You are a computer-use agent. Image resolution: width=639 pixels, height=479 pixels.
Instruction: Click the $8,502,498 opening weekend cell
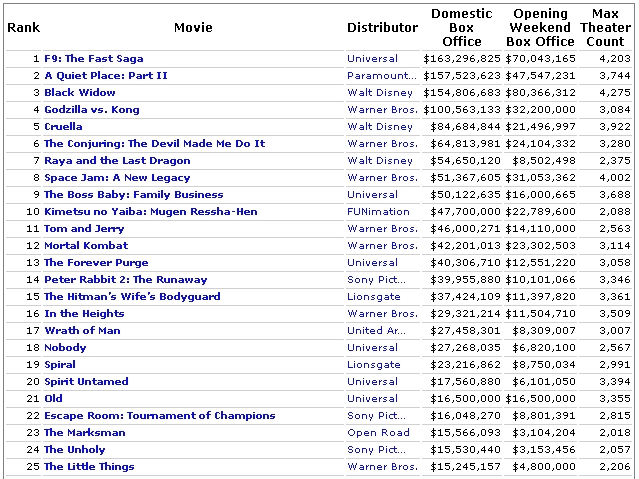coord(544,161)
